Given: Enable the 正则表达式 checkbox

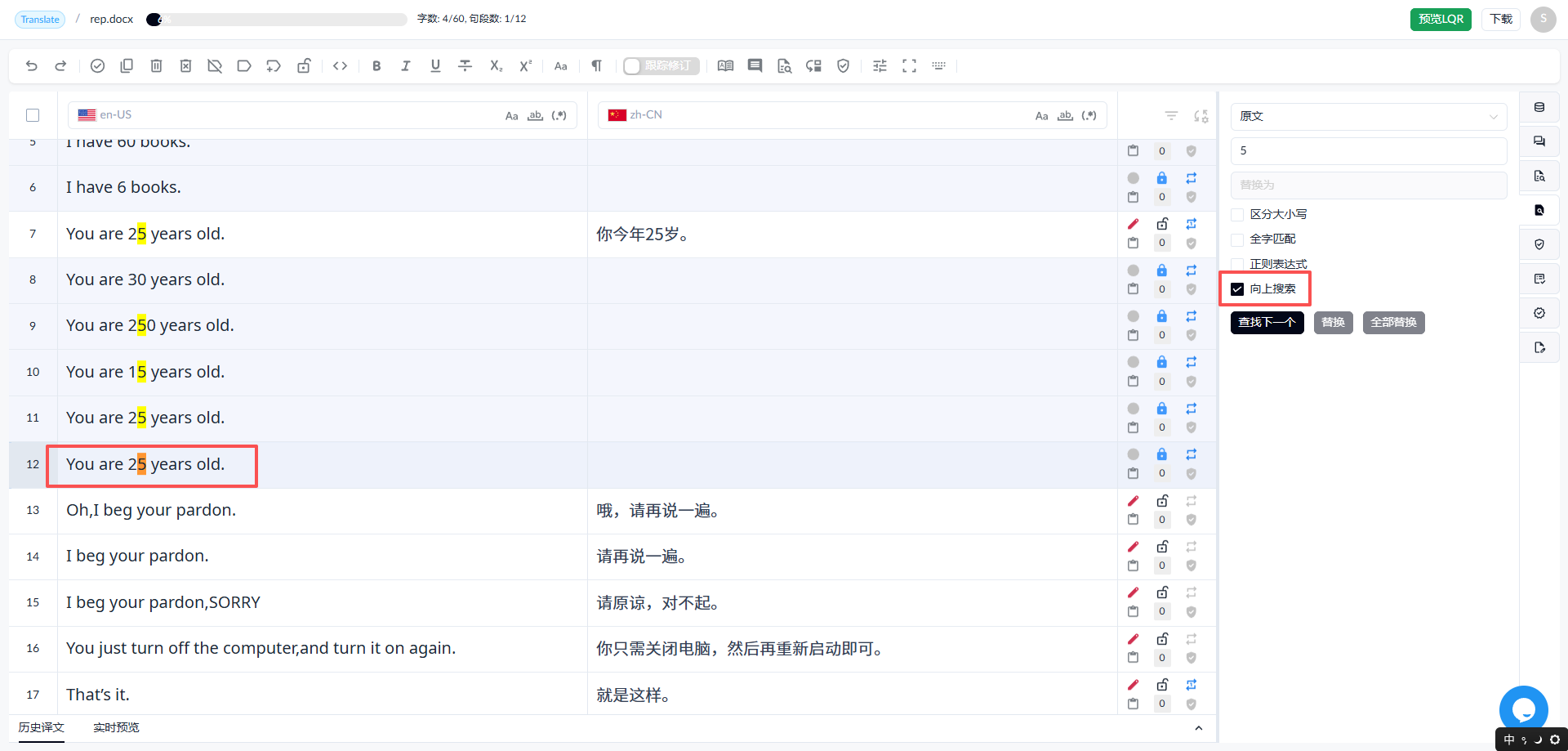Looking at the screenshot, I should pyautogui.click(x=1237, y=264).
